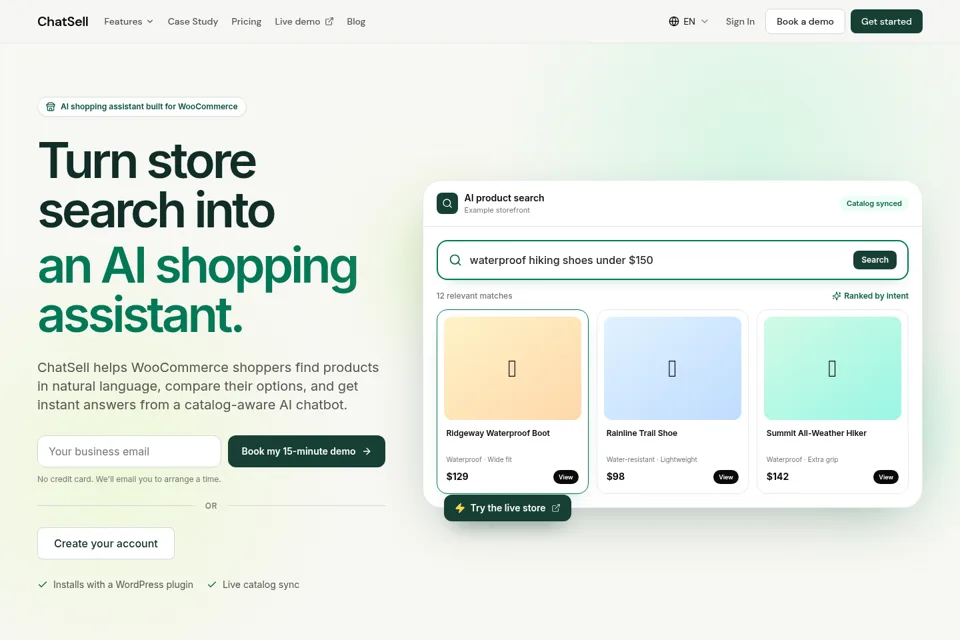Focus the Your business email field
This screenshot has height=640, width=960.
(129, 451)
